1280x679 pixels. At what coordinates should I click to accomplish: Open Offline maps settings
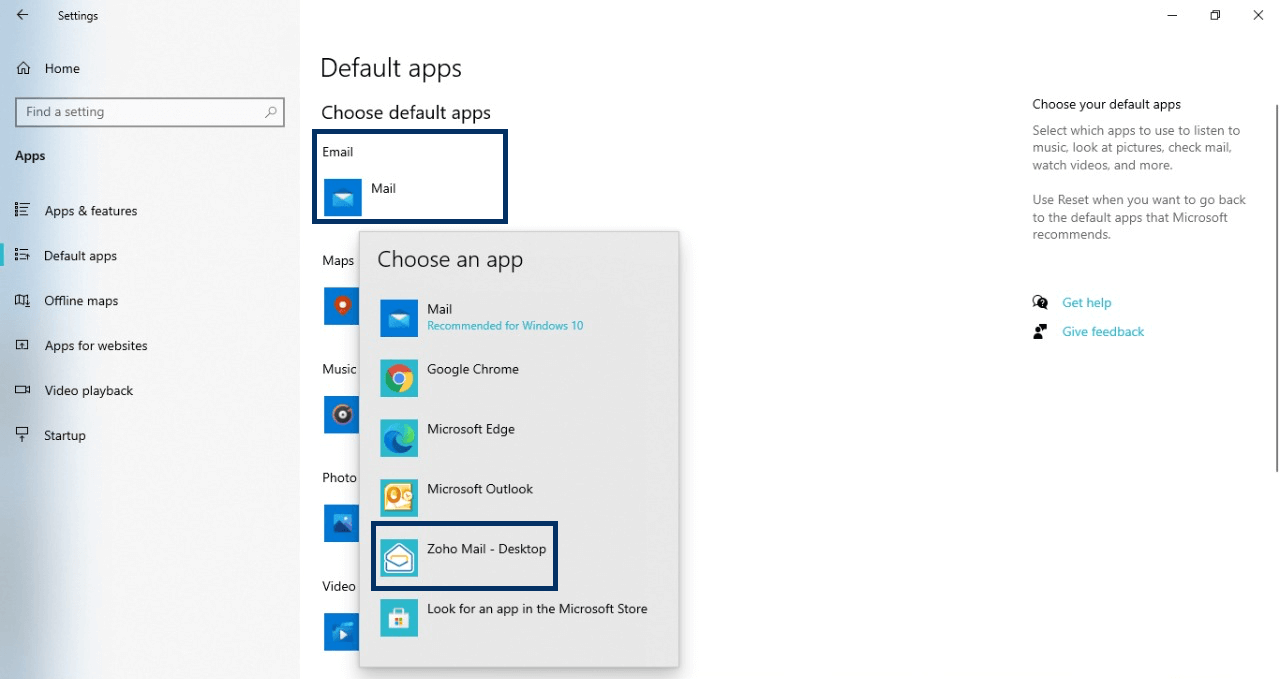81,301
